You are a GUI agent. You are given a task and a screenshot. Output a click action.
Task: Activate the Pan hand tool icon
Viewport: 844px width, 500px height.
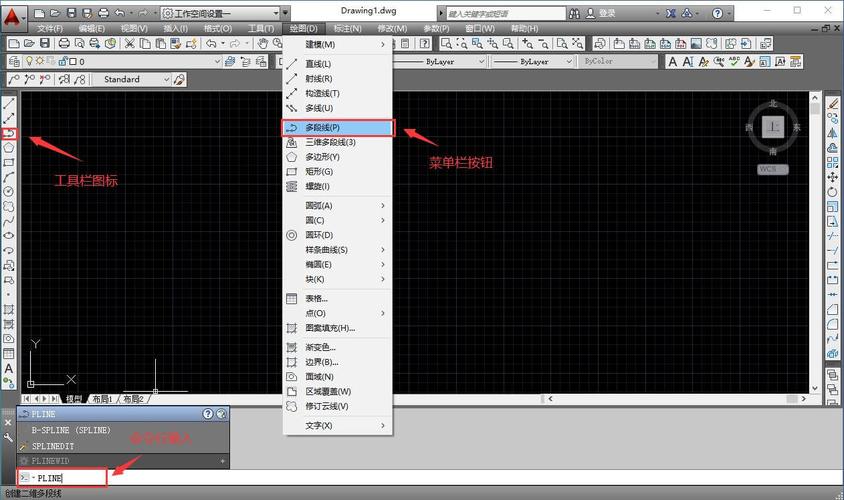pos(262,44)
